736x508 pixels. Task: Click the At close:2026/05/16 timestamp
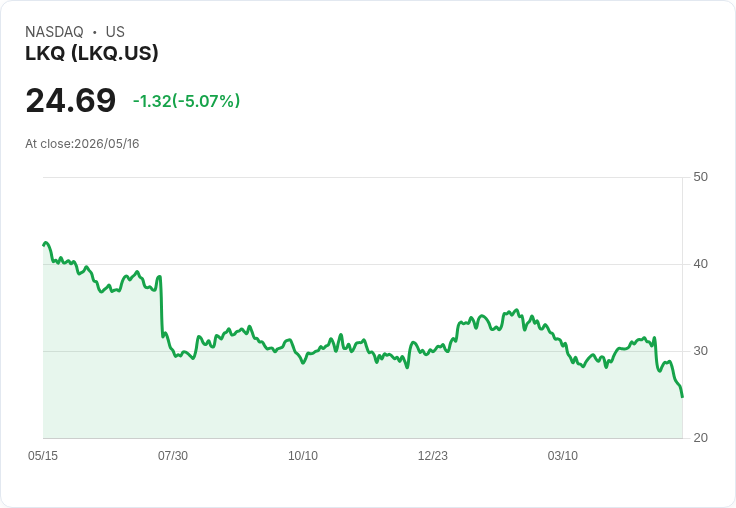82,144
